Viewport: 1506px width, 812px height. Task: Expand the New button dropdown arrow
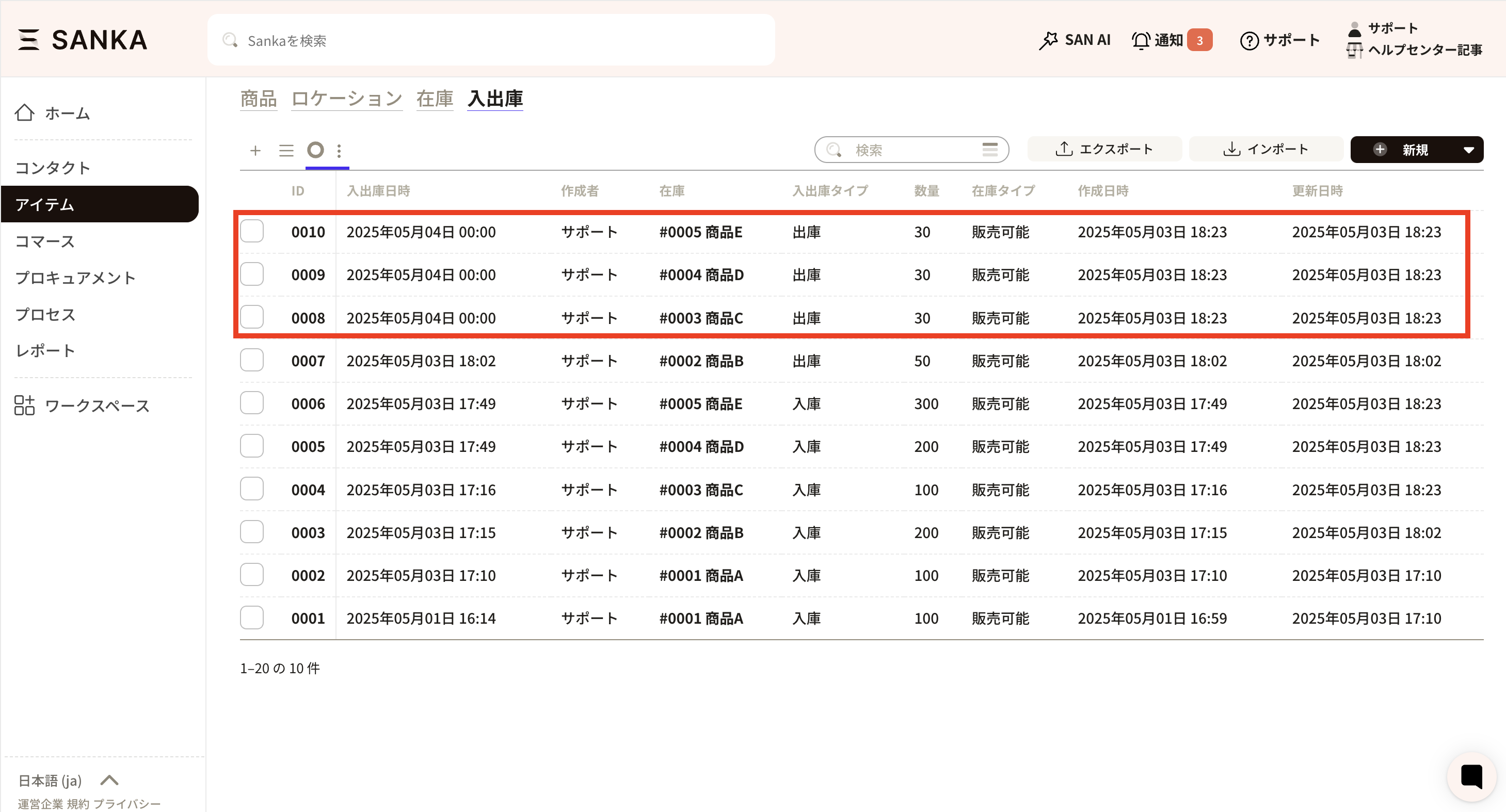click(x=1468, y=150)
